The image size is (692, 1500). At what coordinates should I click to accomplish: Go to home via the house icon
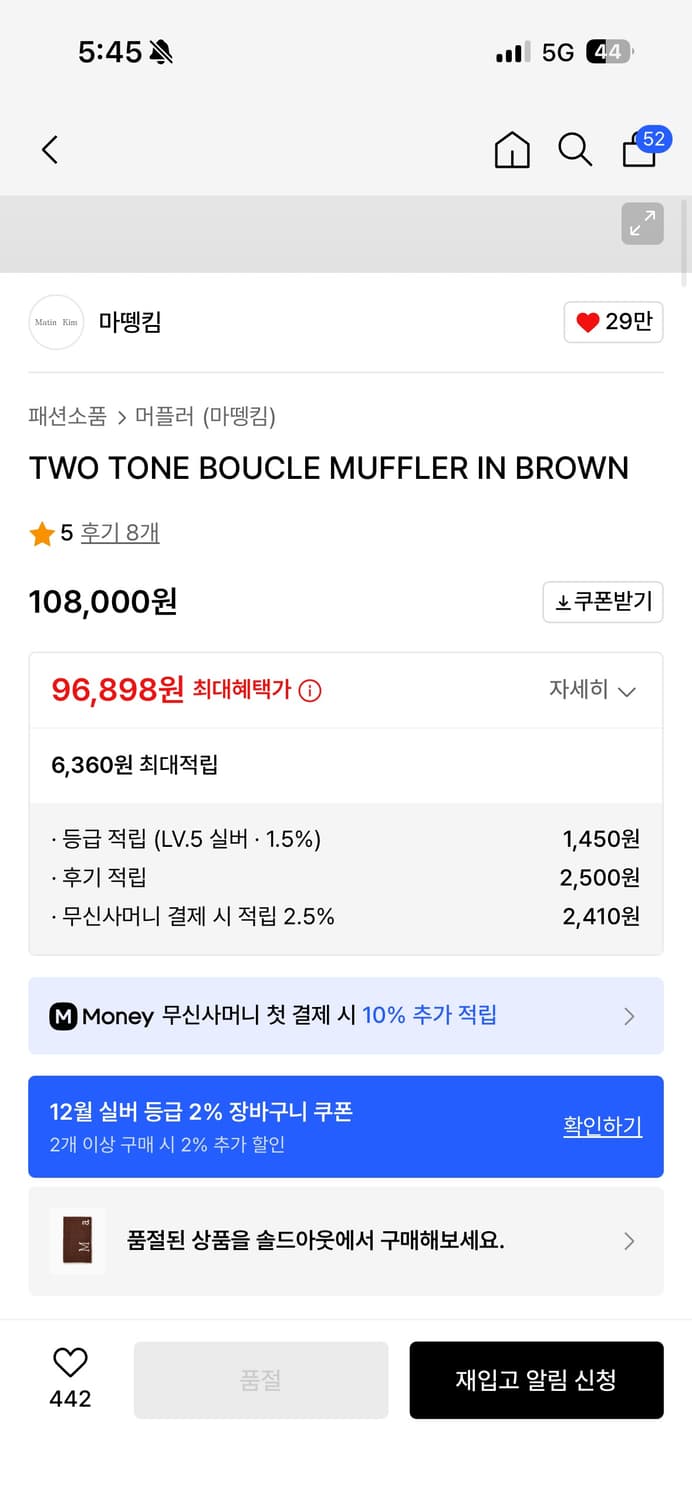point(512,149)
